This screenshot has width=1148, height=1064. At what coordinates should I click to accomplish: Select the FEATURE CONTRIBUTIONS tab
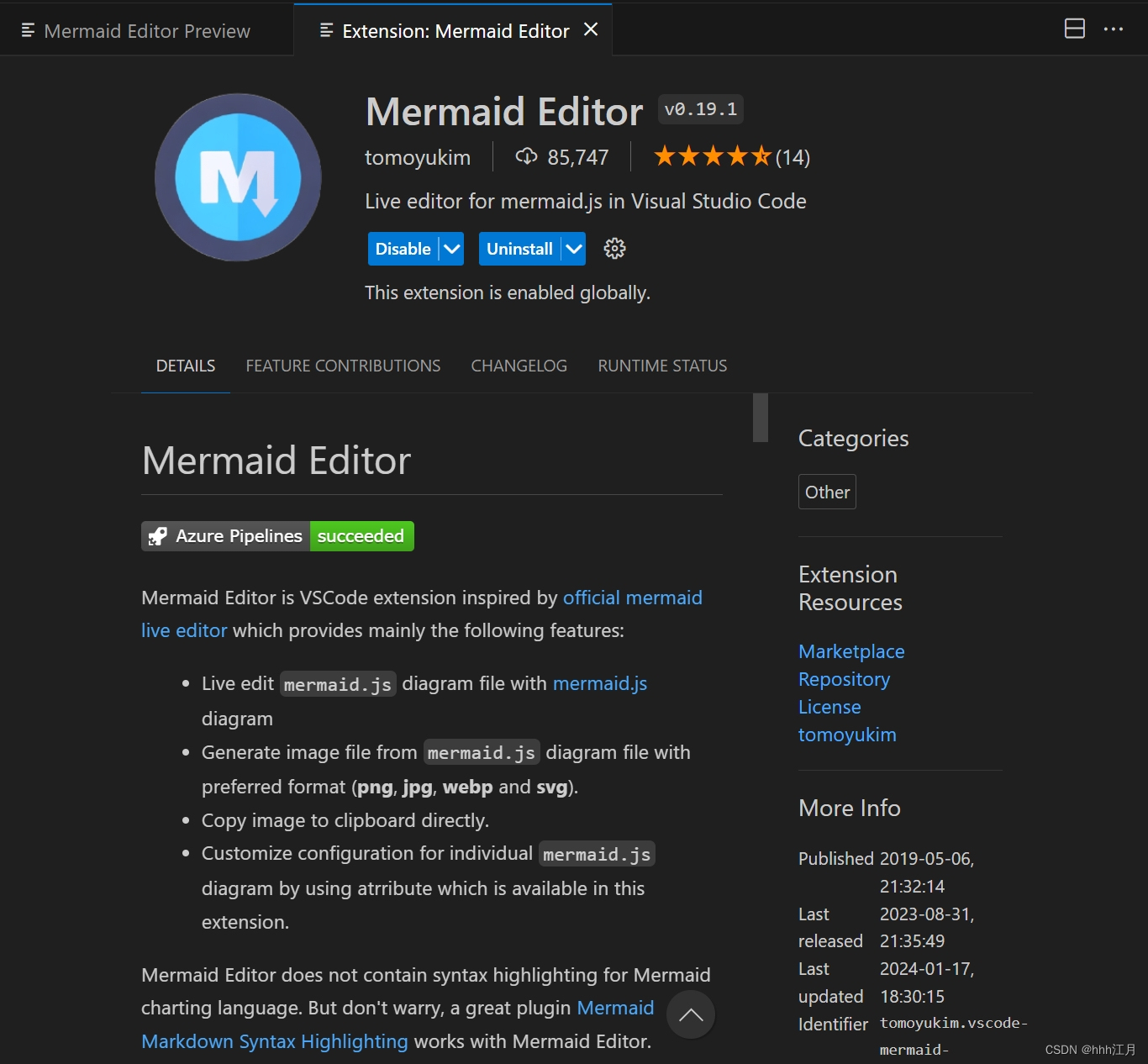click(343, 366)
